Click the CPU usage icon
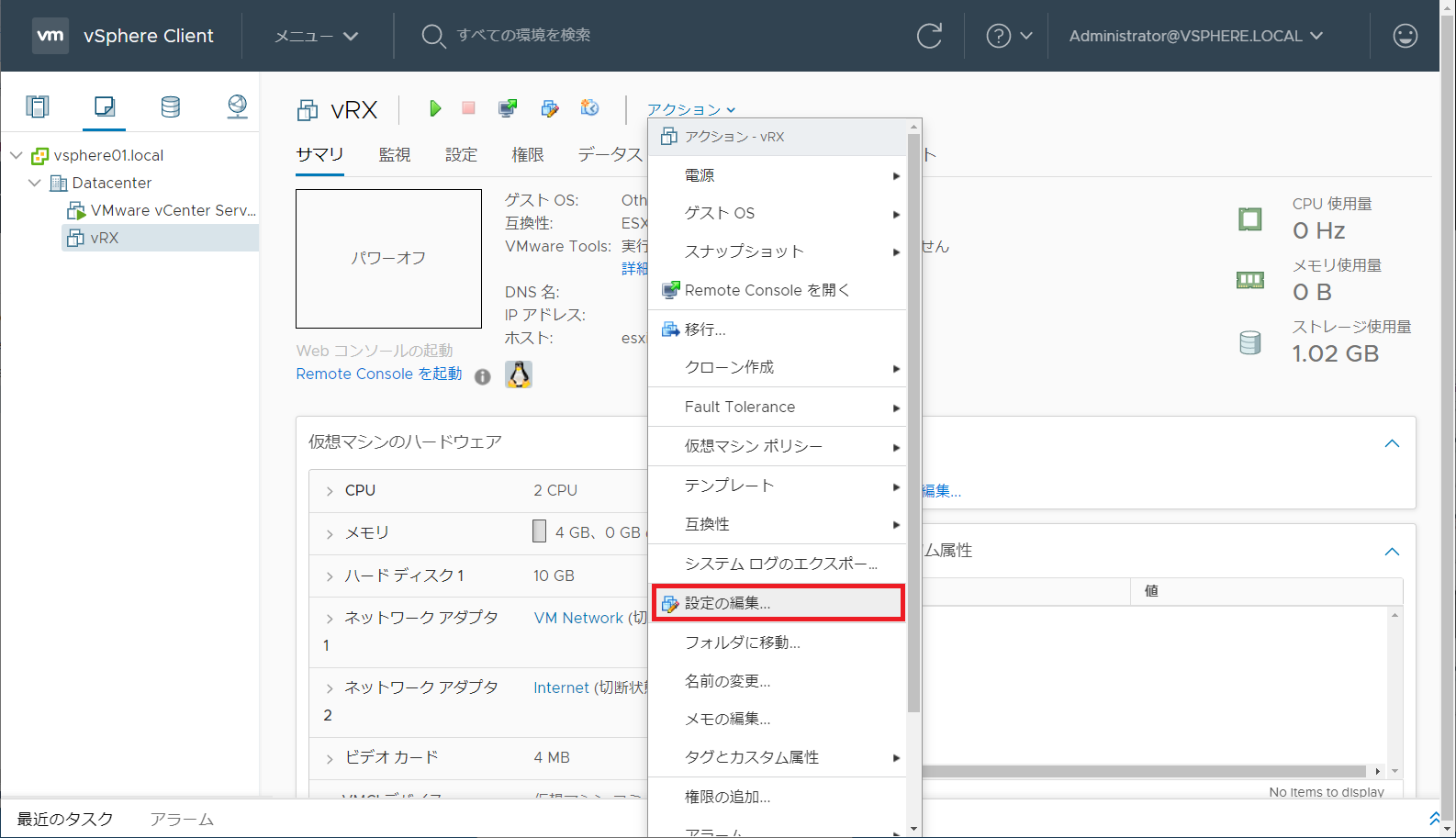 1249,219
